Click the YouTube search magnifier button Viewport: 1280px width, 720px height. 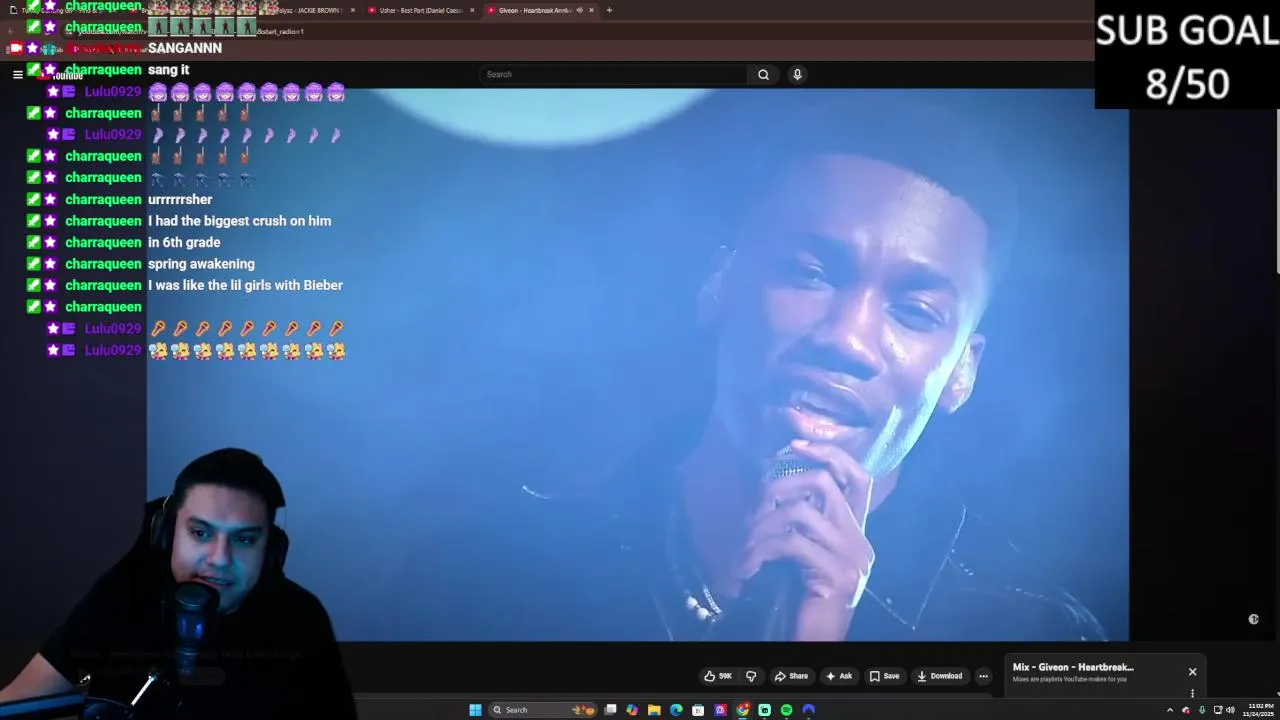[x=763, y=74]
